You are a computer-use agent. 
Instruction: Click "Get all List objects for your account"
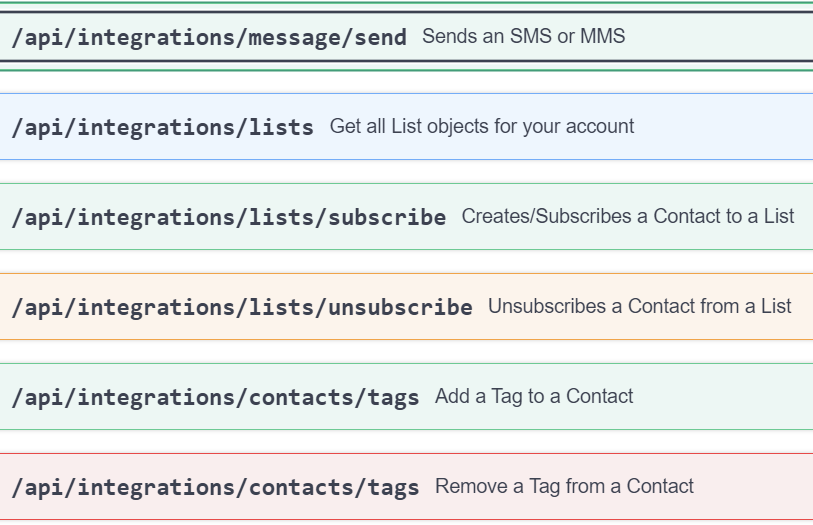(481, 127)
